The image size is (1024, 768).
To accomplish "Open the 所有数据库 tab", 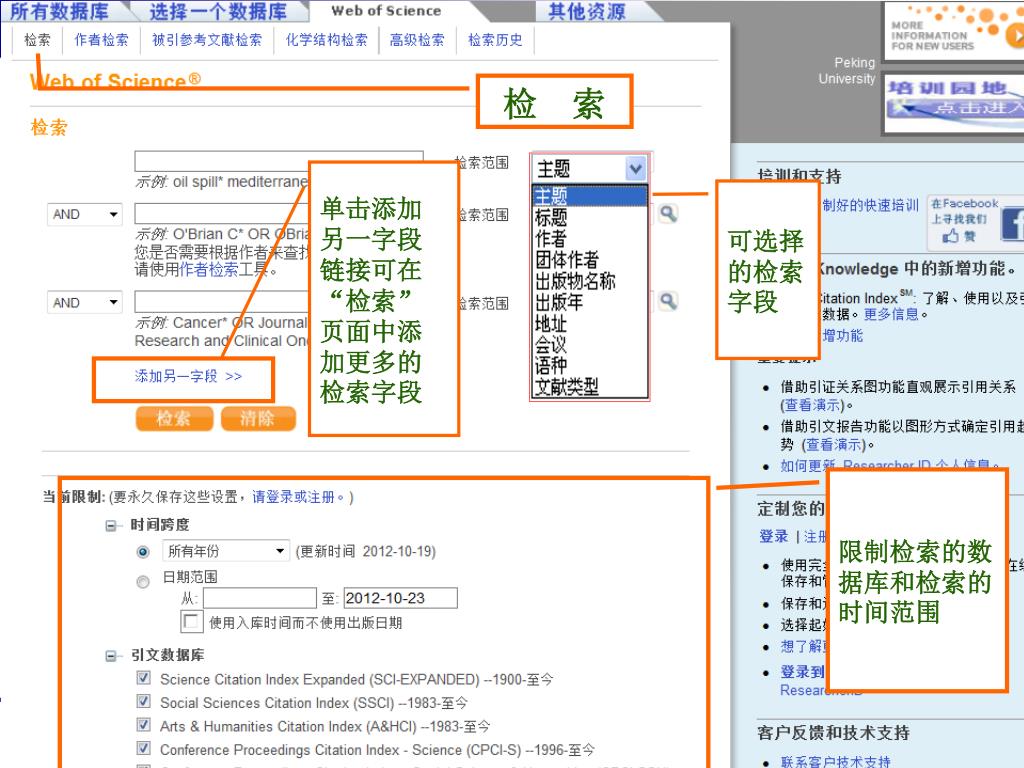I will tap(60, 10).
